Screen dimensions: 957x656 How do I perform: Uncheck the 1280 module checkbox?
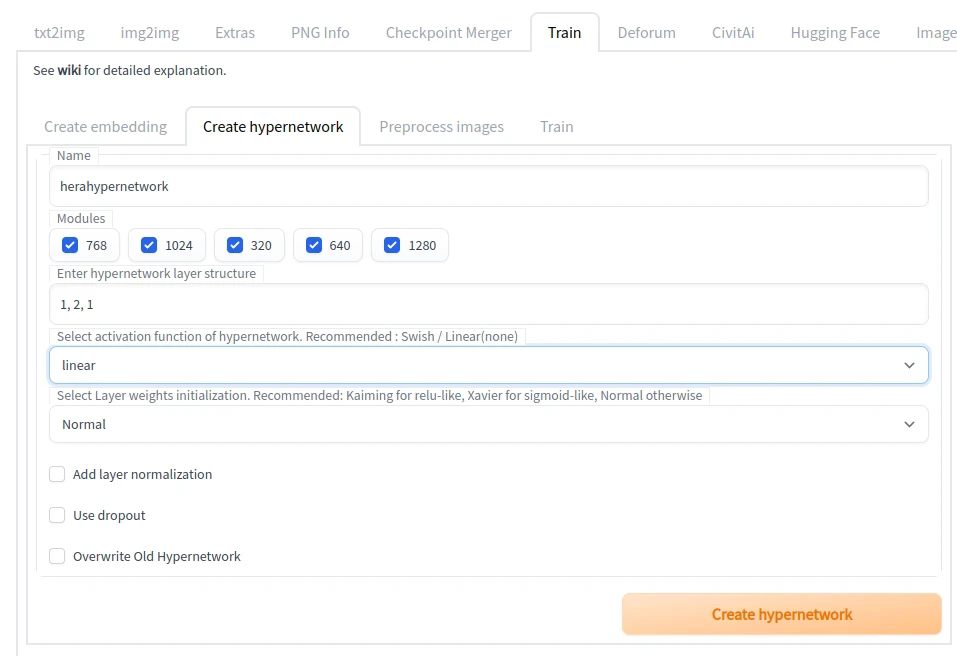(x=392, y=245)
